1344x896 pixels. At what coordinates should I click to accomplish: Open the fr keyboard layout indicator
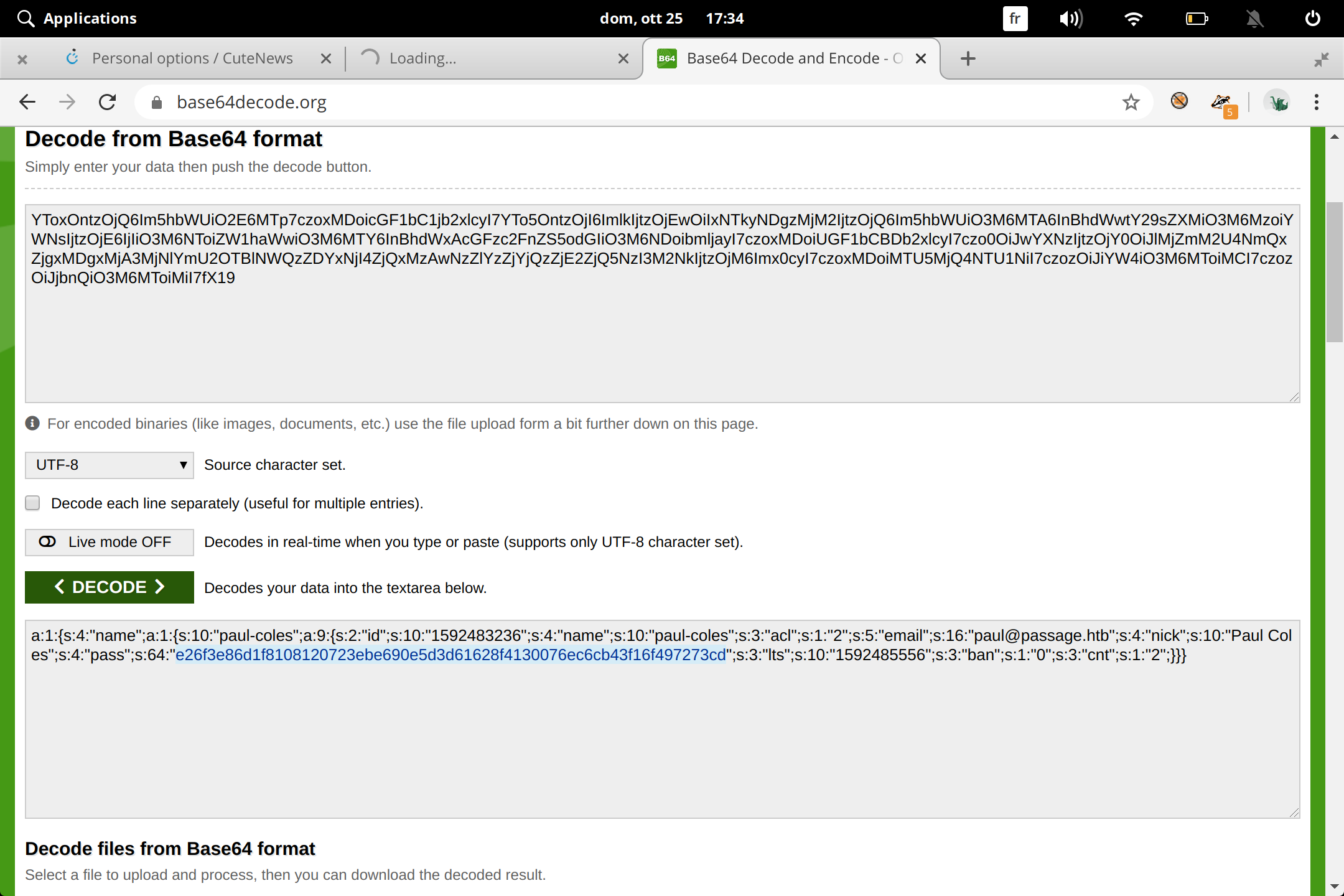1015,19
